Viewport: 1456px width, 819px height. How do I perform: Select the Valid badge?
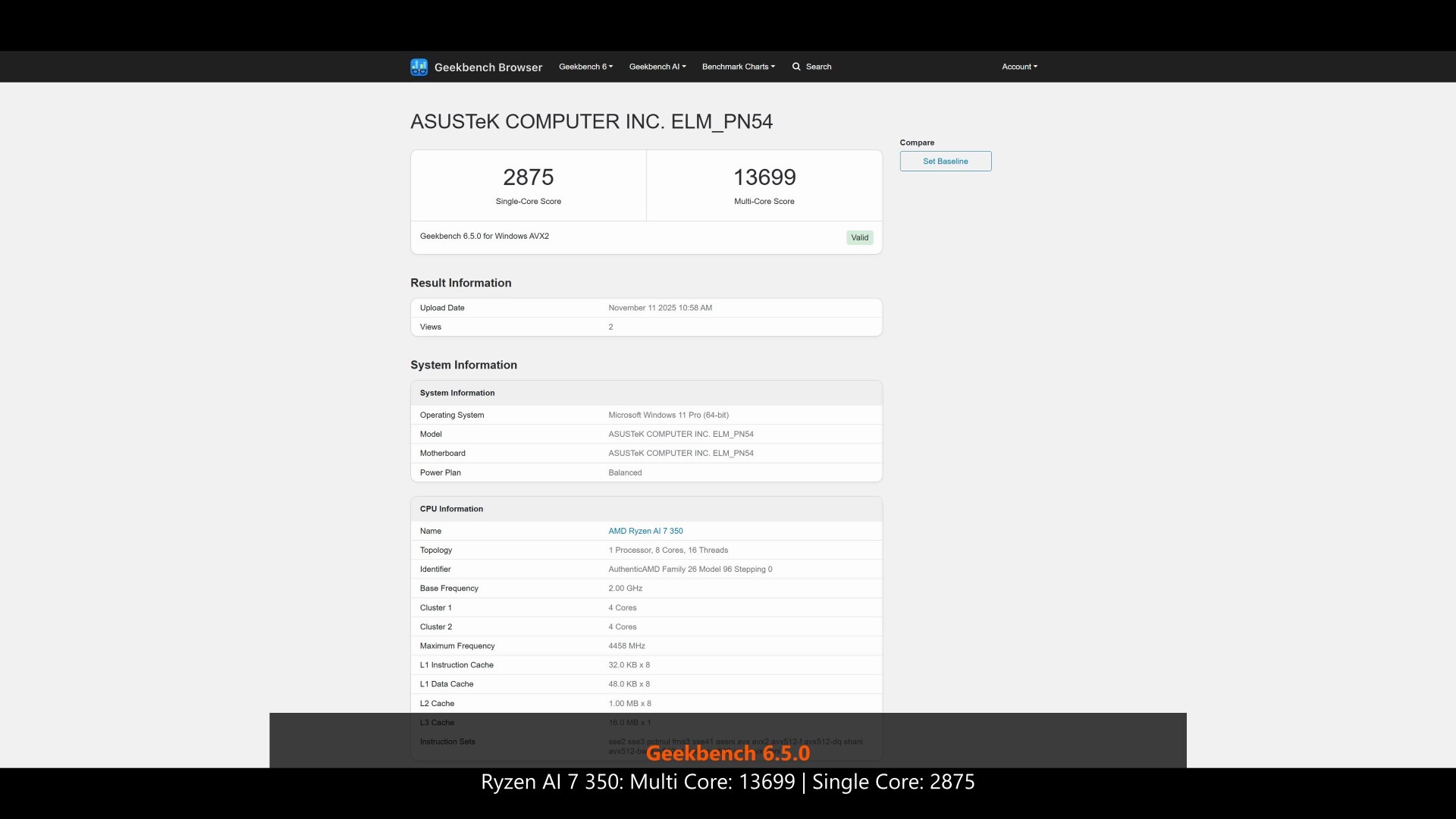[x=859, y=237]
